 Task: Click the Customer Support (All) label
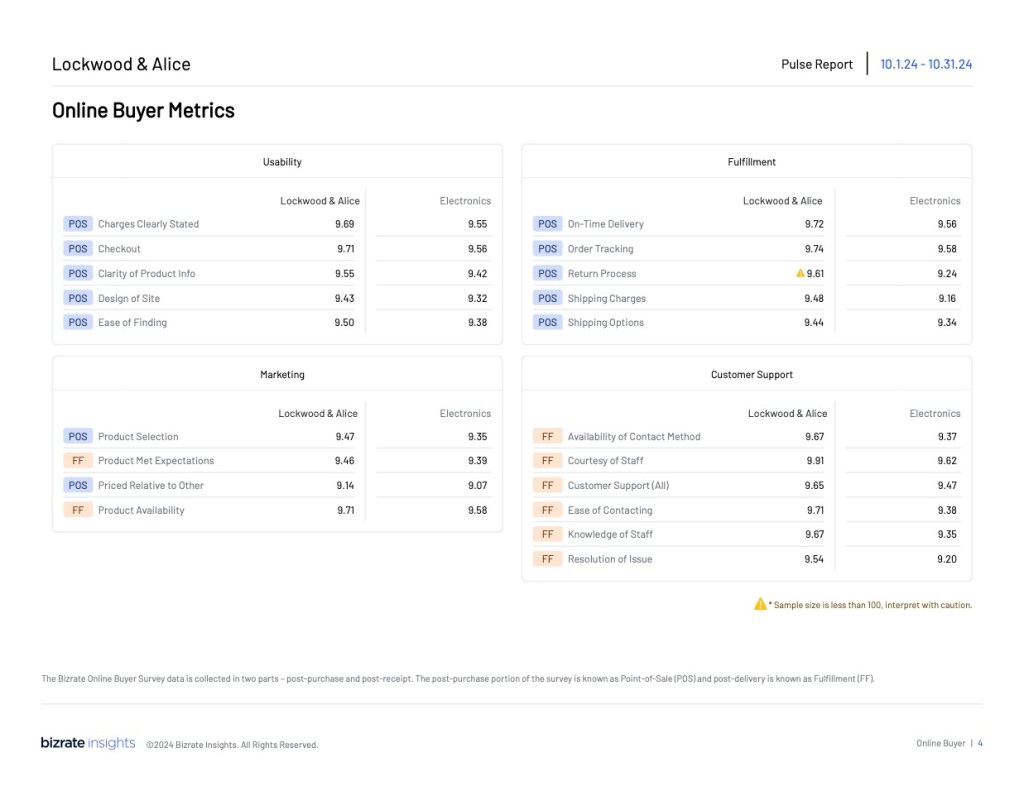[x=618, y=485]
